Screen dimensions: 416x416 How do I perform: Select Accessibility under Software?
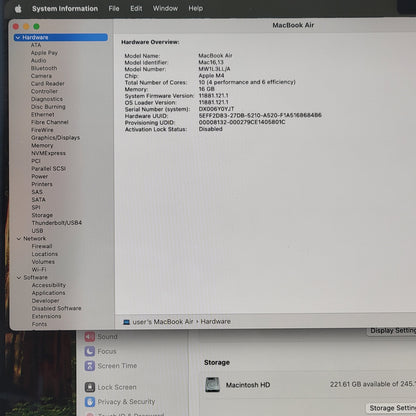[49, 285]
